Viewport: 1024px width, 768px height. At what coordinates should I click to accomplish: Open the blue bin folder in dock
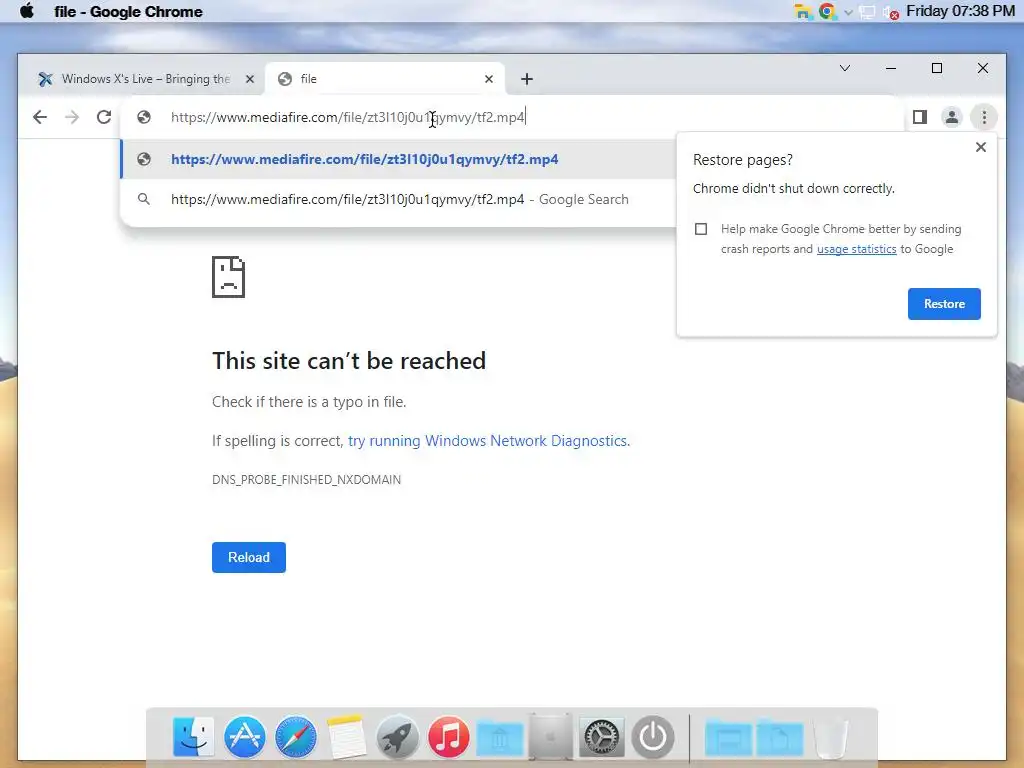(499, 738)
